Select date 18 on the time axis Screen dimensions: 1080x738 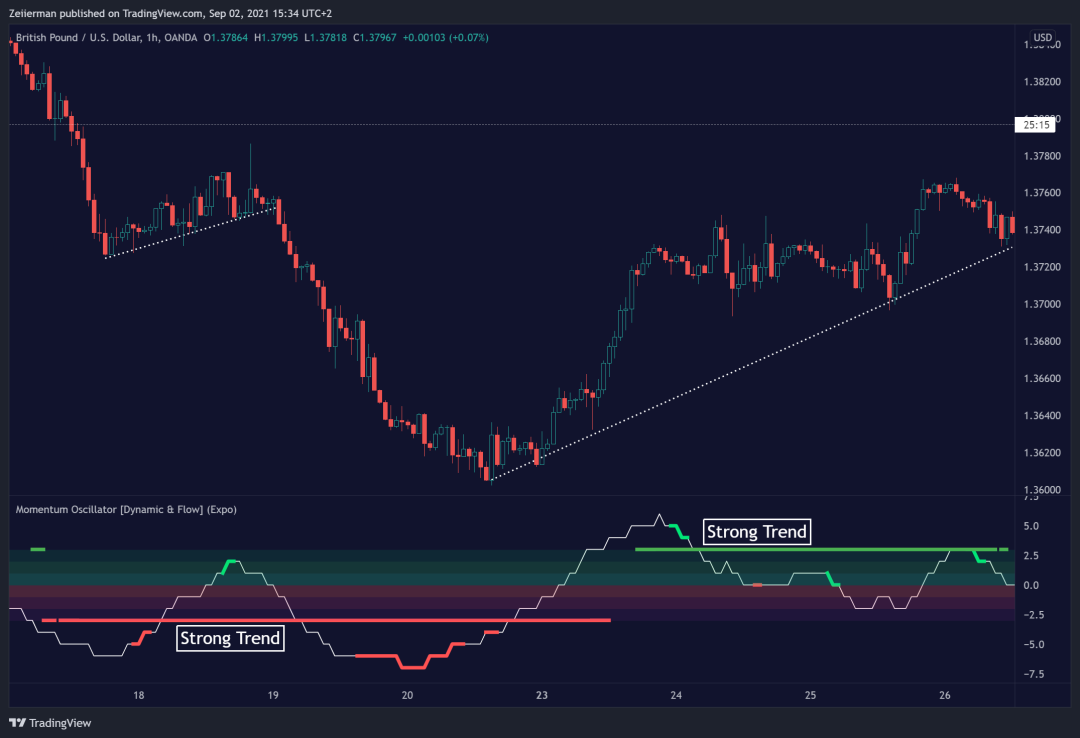(138, 695)
